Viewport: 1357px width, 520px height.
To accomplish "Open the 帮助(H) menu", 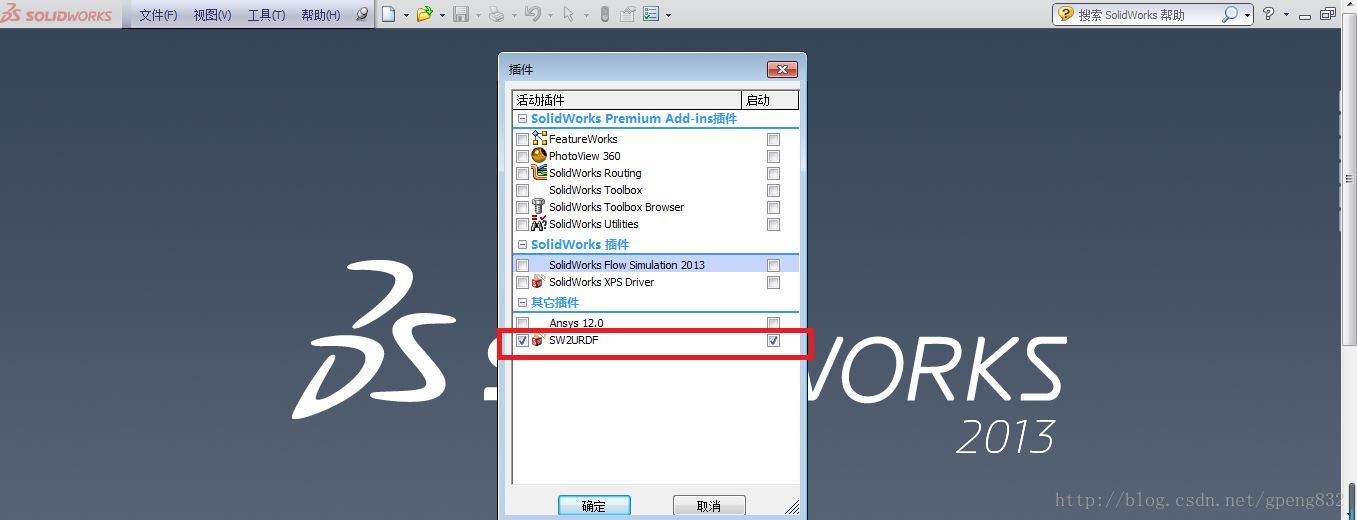I will pyautogui.click(x=320, y=15).
